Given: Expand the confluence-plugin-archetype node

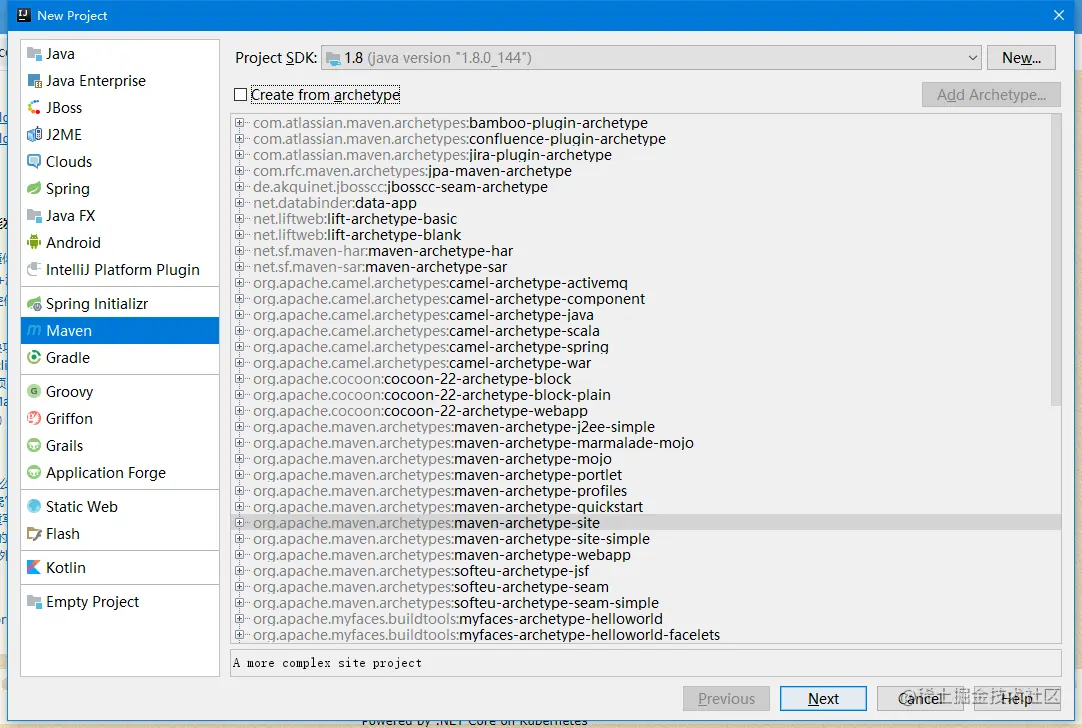Looking at the screenshot, I should [x=239, y=139].
